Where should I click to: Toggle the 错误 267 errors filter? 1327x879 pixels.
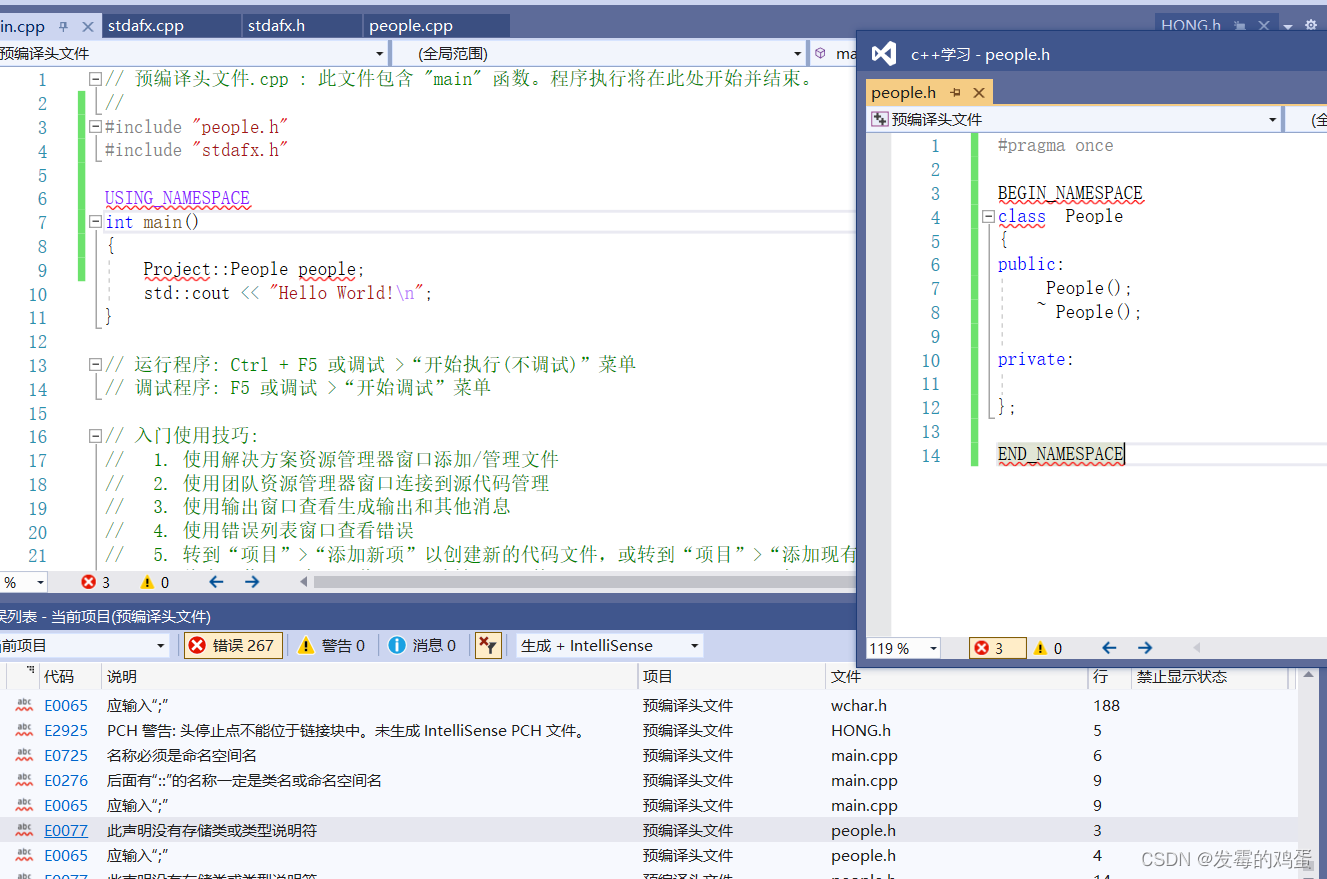coord(234,645)
